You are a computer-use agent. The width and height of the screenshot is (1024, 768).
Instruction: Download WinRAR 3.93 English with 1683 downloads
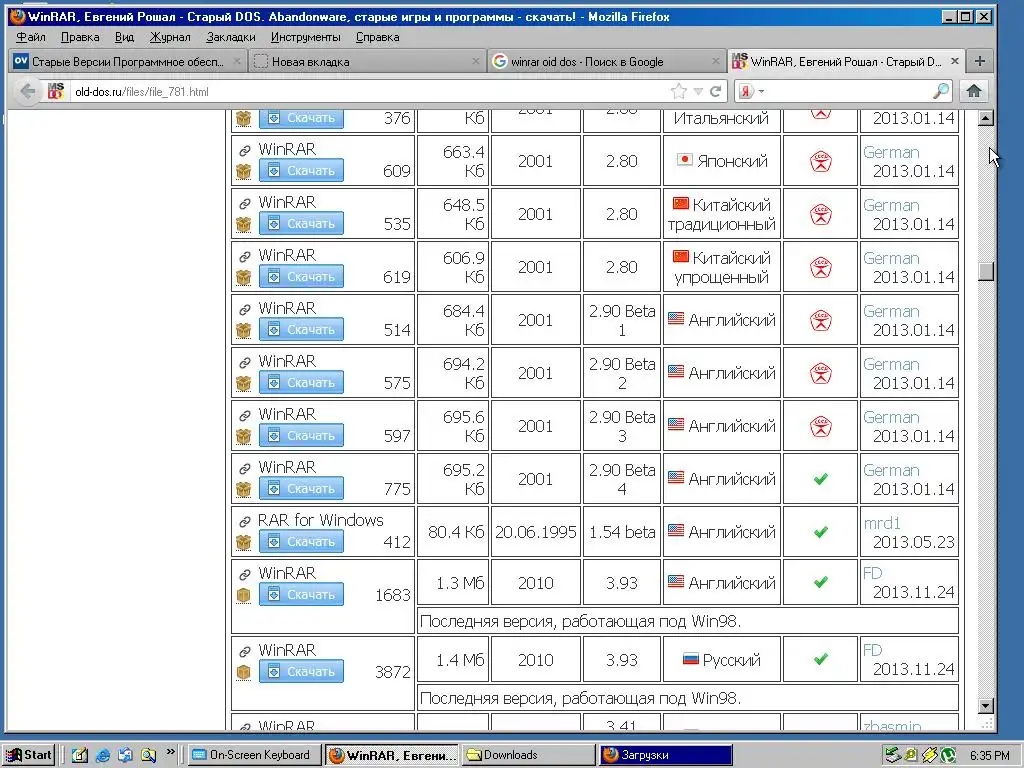coord(301,594)
